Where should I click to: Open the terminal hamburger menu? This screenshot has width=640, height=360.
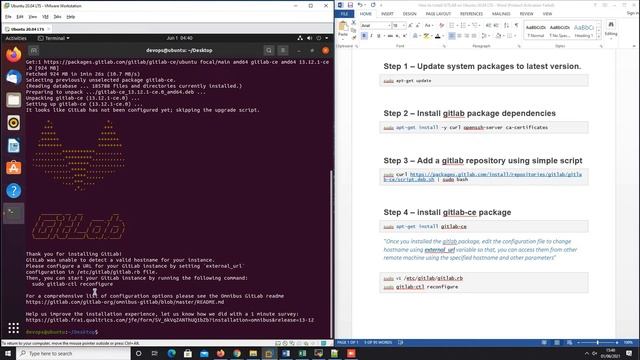tap(283, 50)
